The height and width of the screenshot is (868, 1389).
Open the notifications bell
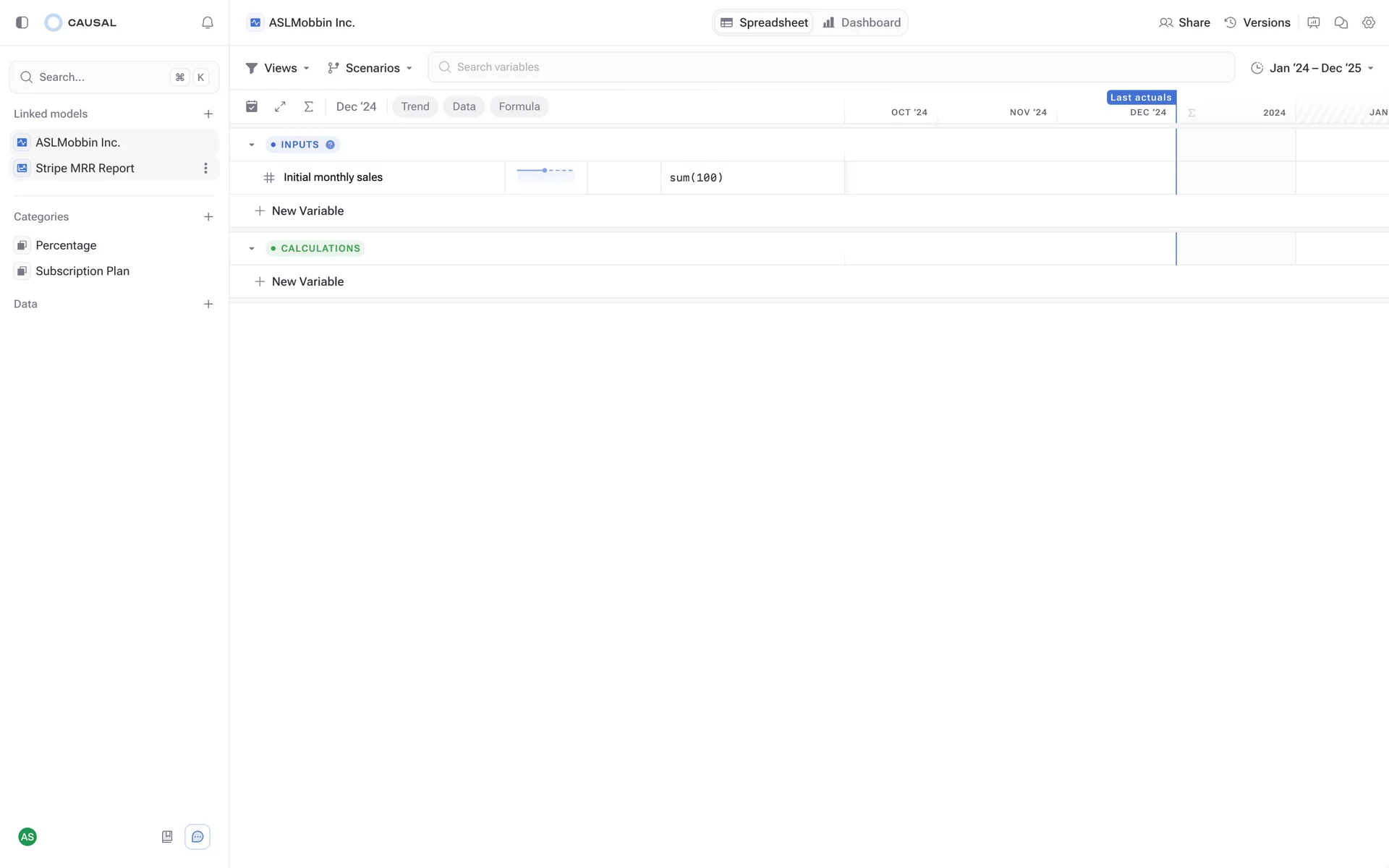click(x=208, y=22)
